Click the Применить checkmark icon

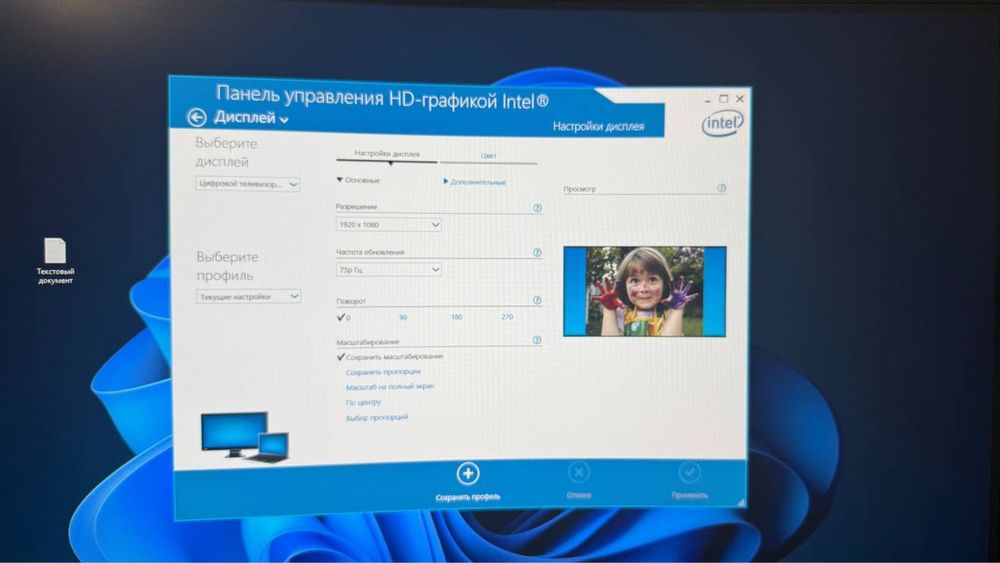coord(689,472)
